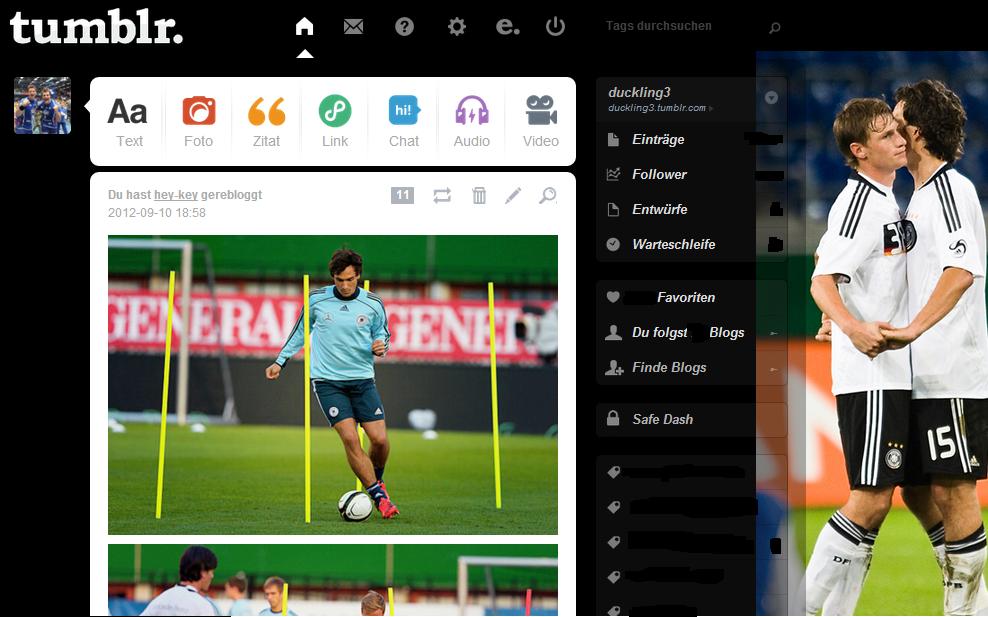This screenshot has width=988, height=617.
Task: Create a new Zitat quote post
Action: [x=267, y=122]
